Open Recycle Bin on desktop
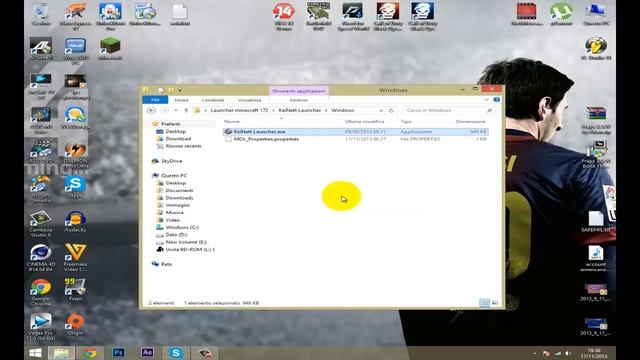This screenshot has width=640, height=360. click(41, 14)
